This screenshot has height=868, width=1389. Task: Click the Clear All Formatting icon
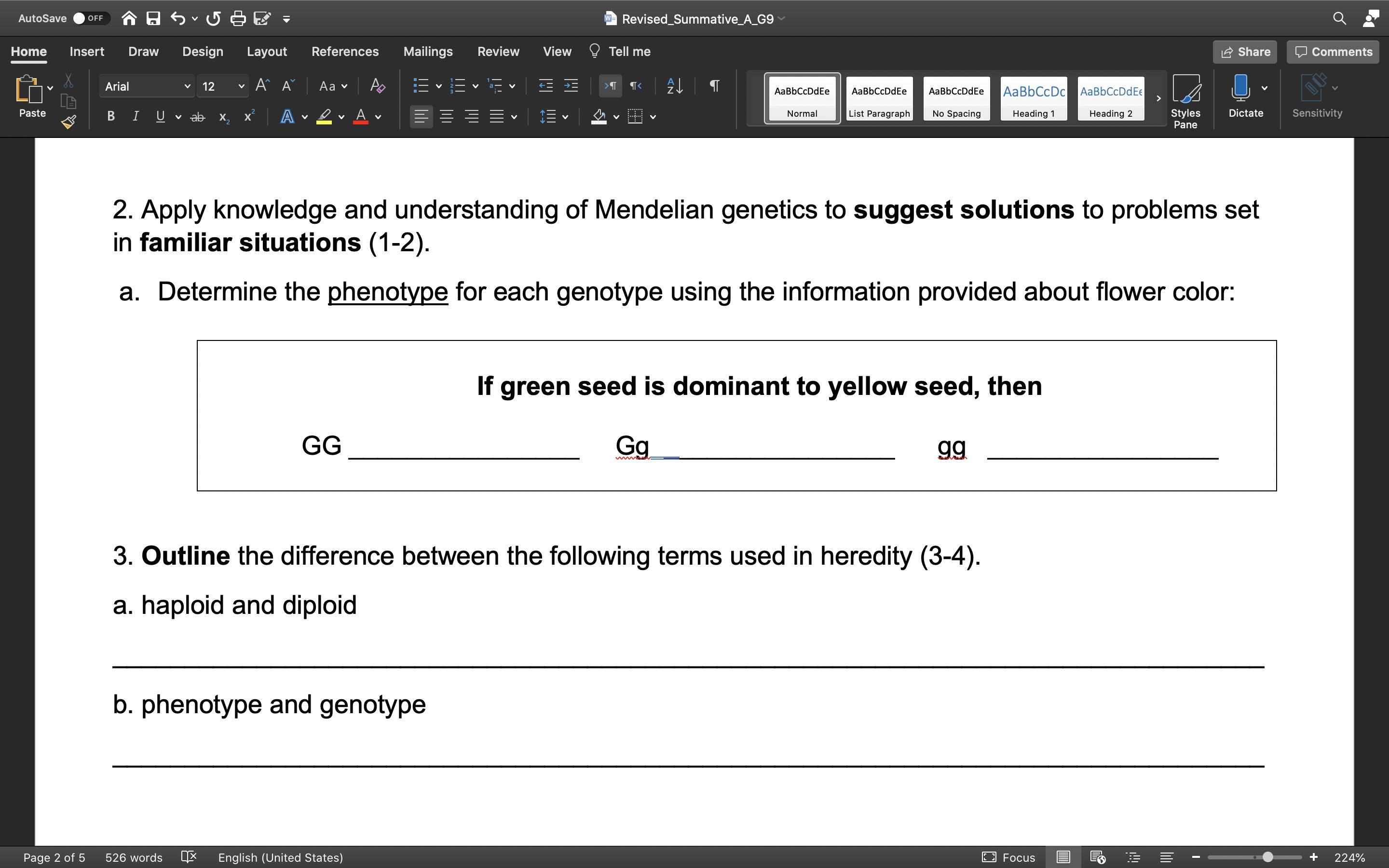(x=377, y=86)
